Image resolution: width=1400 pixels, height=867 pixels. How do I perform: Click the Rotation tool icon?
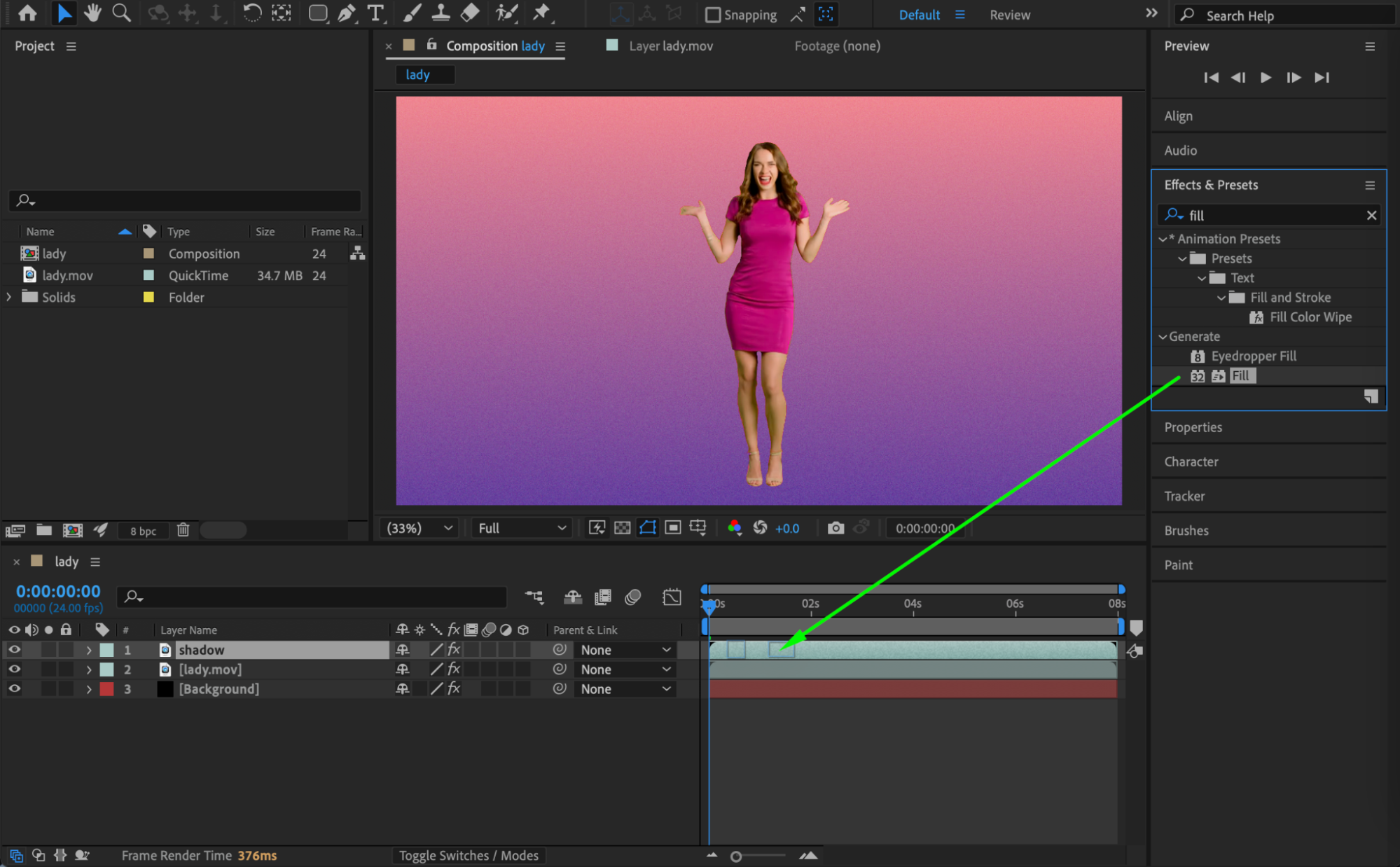pos(251,13)
